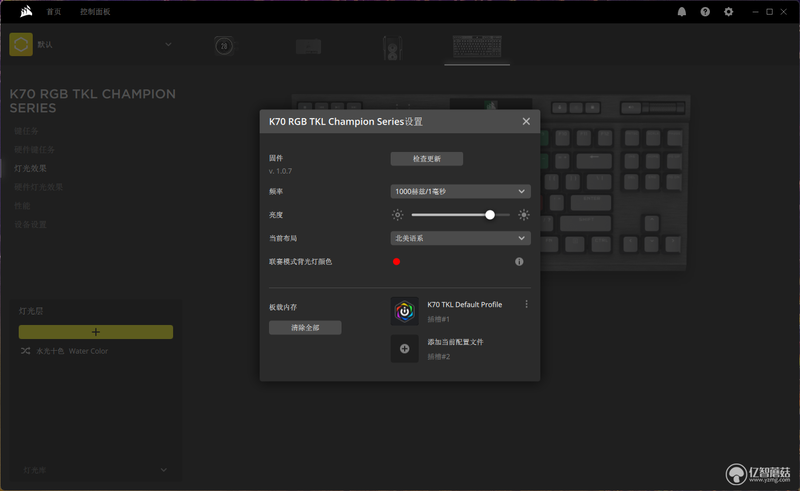Select the PC case device icon

point(392,48)
